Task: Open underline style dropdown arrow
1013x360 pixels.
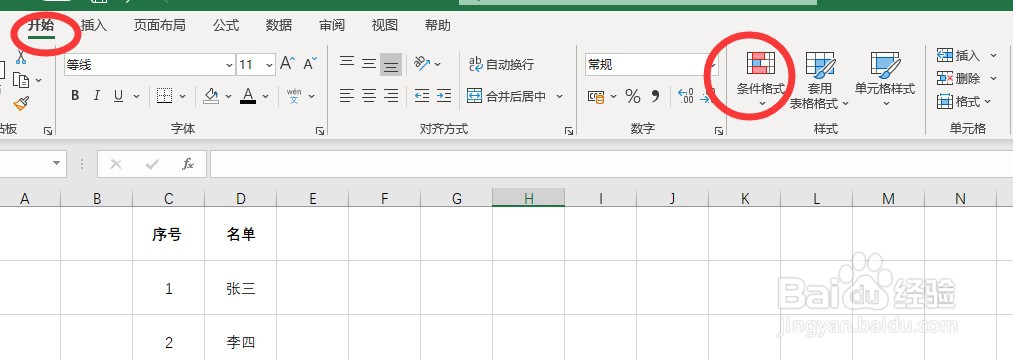Action: pyautogui.click(x=136, y=96)
